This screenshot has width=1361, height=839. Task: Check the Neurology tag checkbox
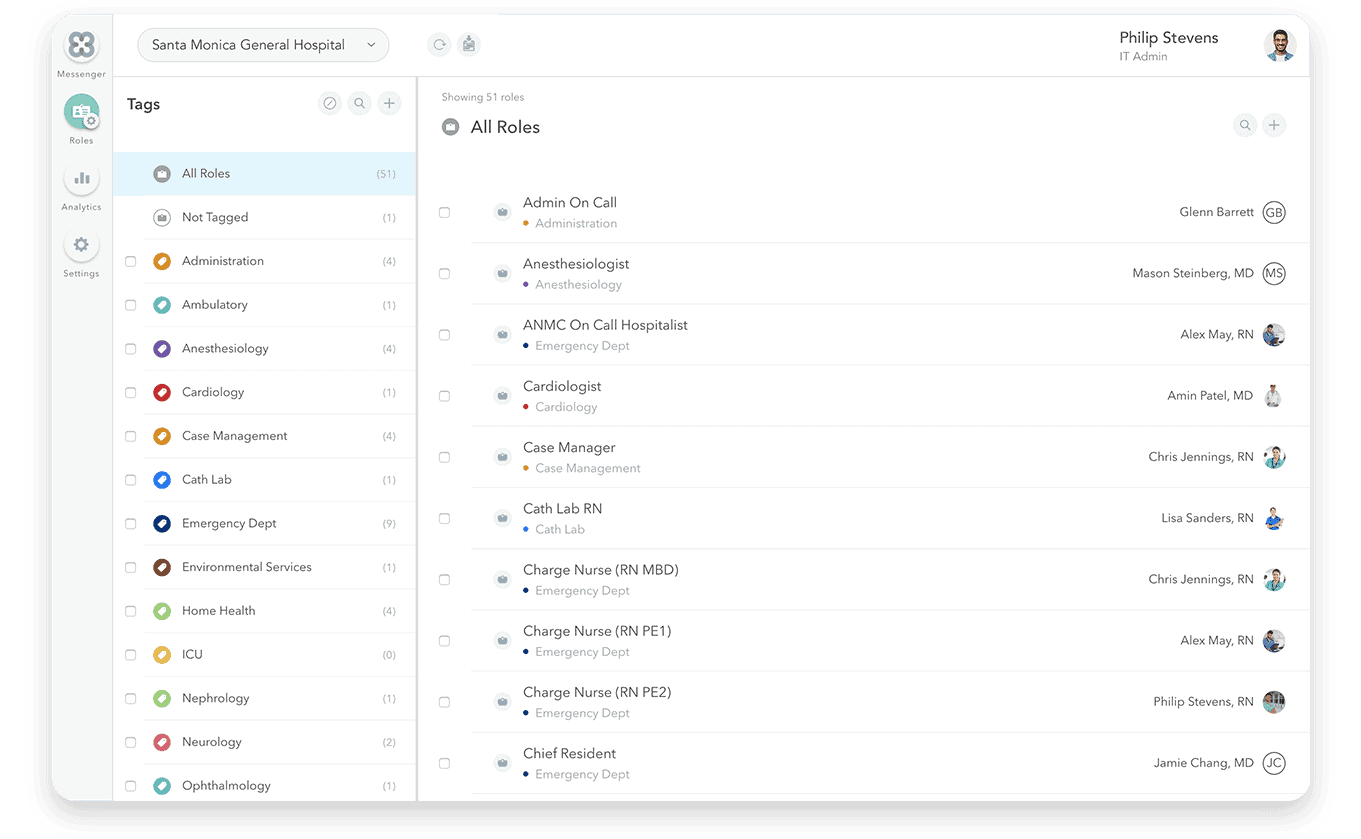131,742
